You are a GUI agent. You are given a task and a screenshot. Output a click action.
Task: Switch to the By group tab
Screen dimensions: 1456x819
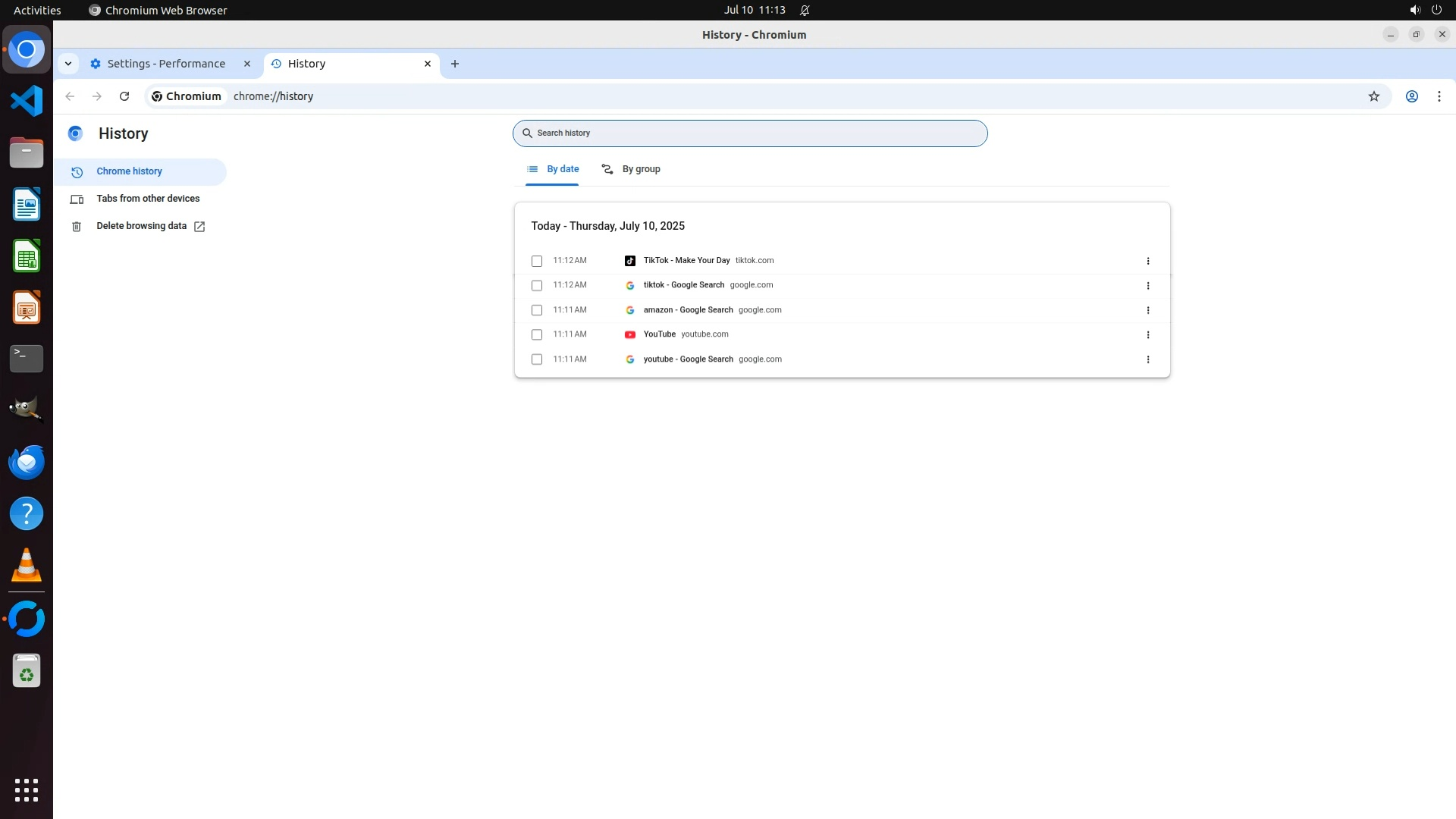point(631,169)
